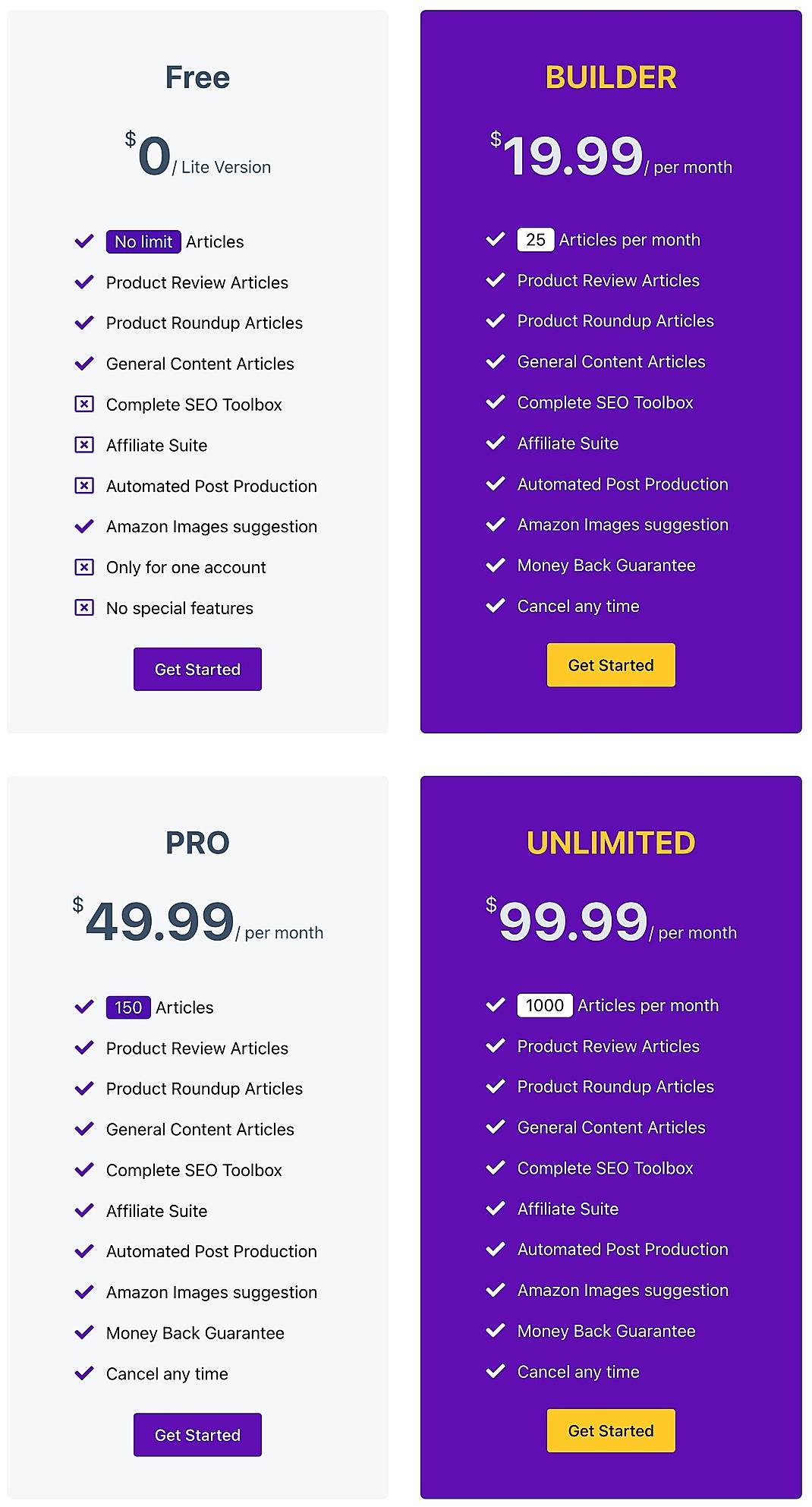812x1507 pixels.
Task: Click the X icon beside Only for one account
Action: (x=83, y=567)
